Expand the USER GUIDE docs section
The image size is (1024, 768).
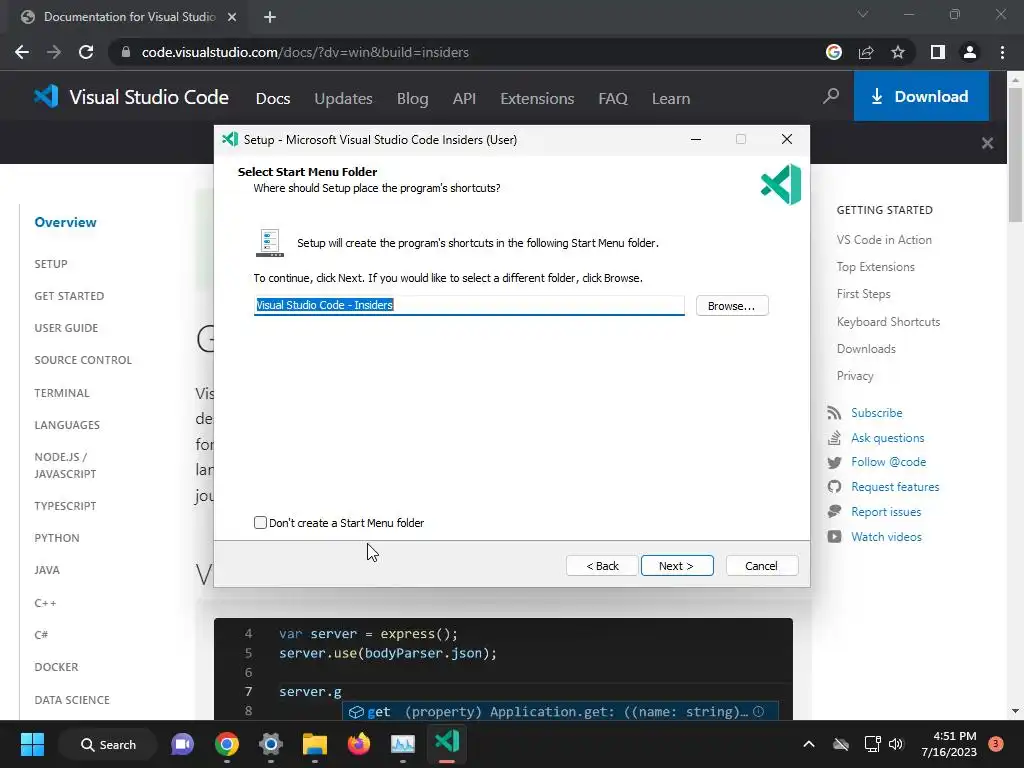click(66, 328)
